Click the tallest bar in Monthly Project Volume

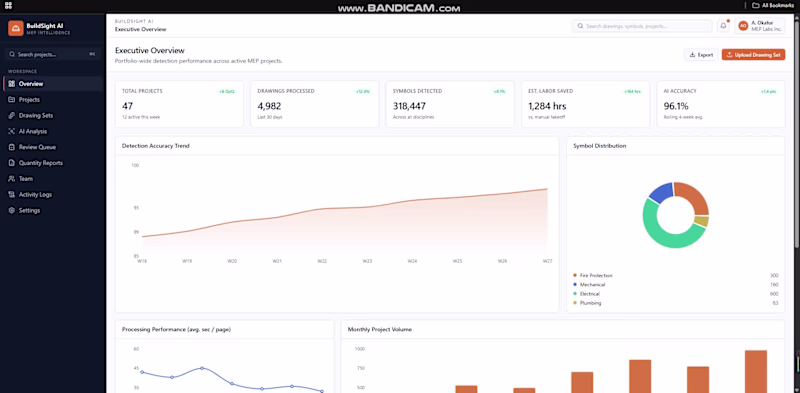pyautogui.click(x=756, y=372)
